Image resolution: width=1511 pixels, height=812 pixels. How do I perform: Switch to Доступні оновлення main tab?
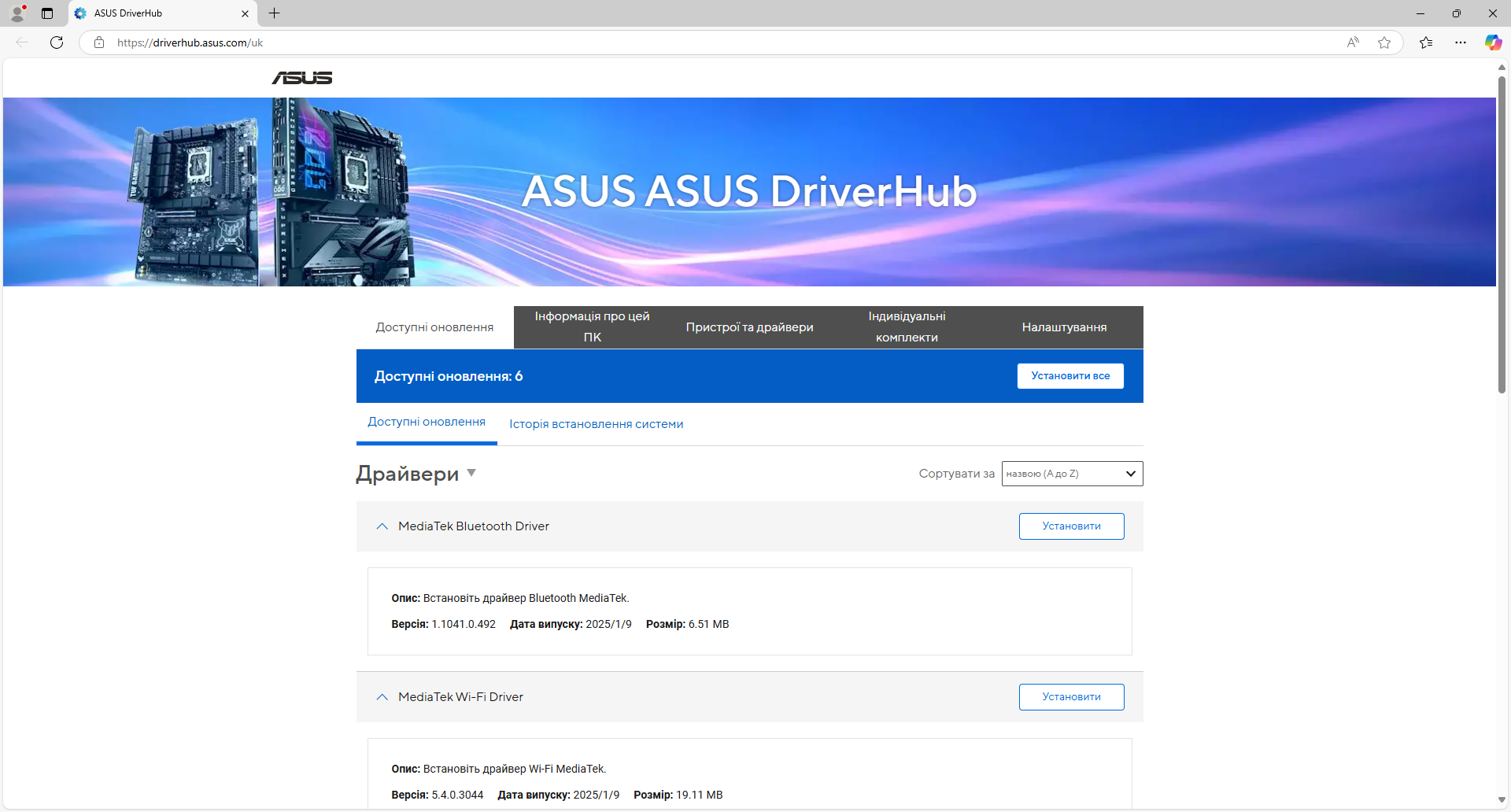click(x=434, y=327)
